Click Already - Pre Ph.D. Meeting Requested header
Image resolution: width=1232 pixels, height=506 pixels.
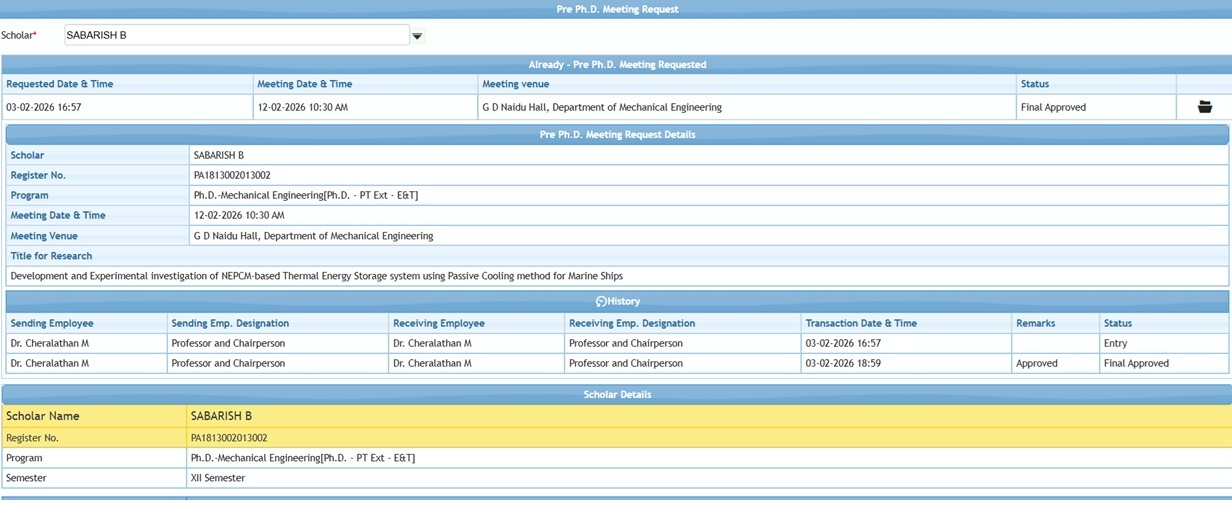(617, 64)
